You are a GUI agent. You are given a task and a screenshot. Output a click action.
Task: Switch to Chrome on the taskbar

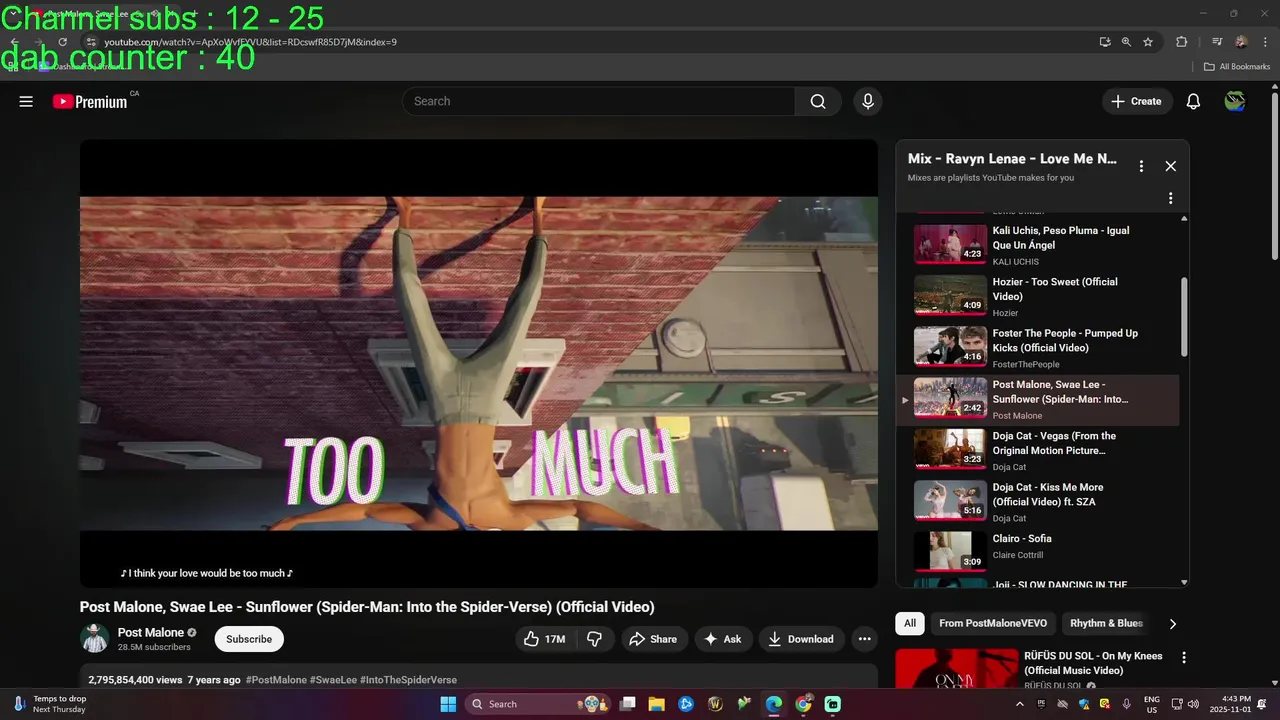[x=803, y=704]
